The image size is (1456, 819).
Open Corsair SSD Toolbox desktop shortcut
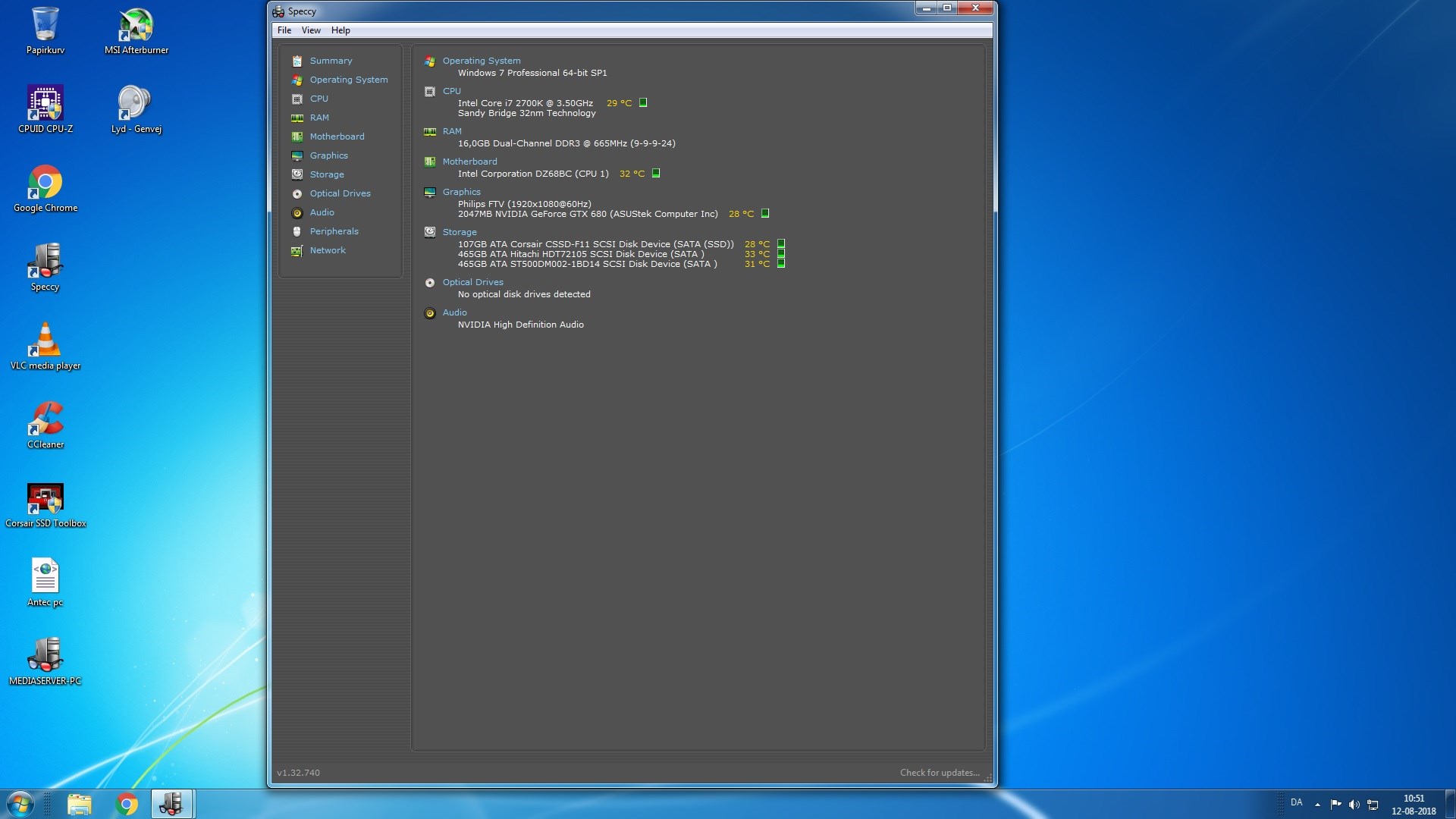[45, 506]
